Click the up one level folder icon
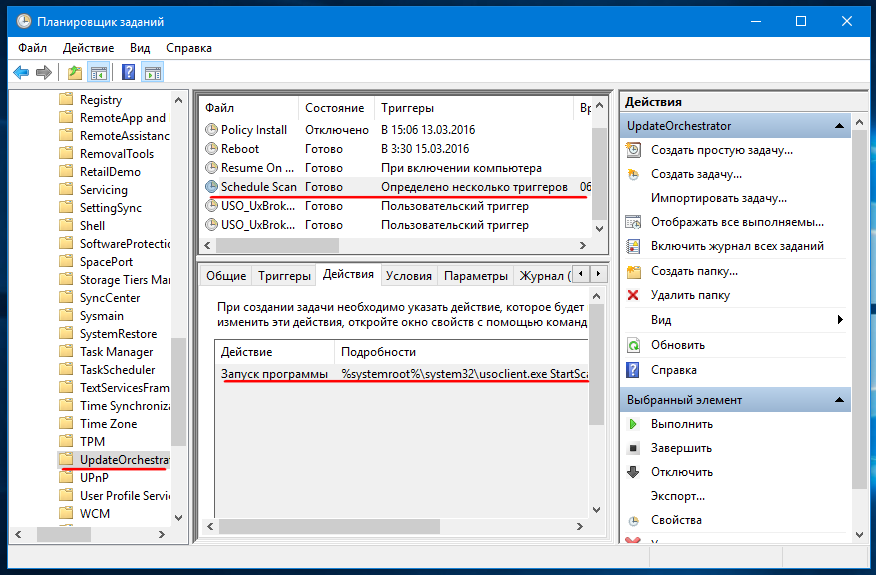 click(75, 72)
